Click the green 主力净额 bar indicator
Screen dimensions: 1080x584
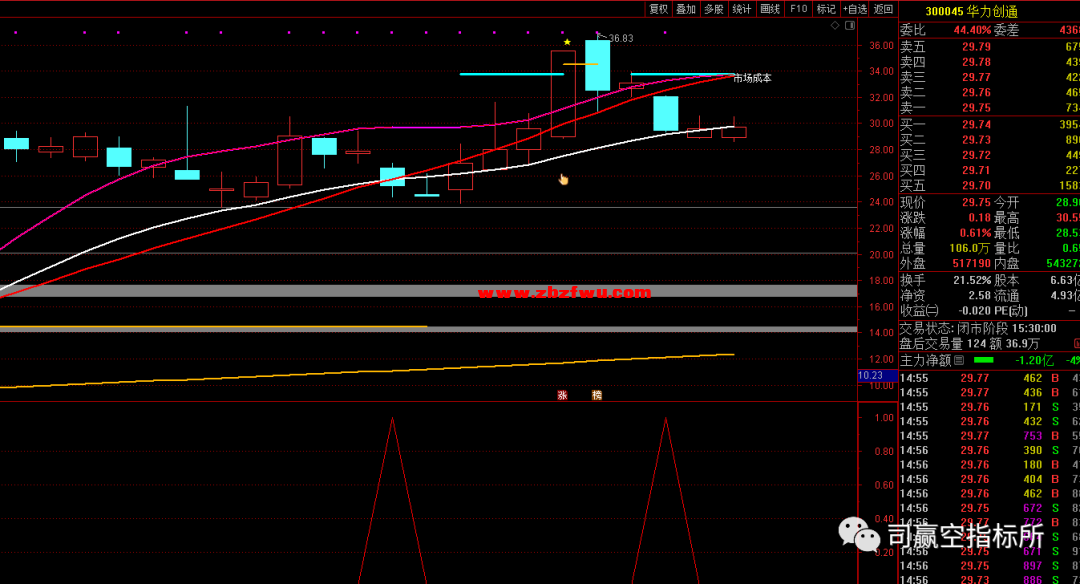[984, 360]
